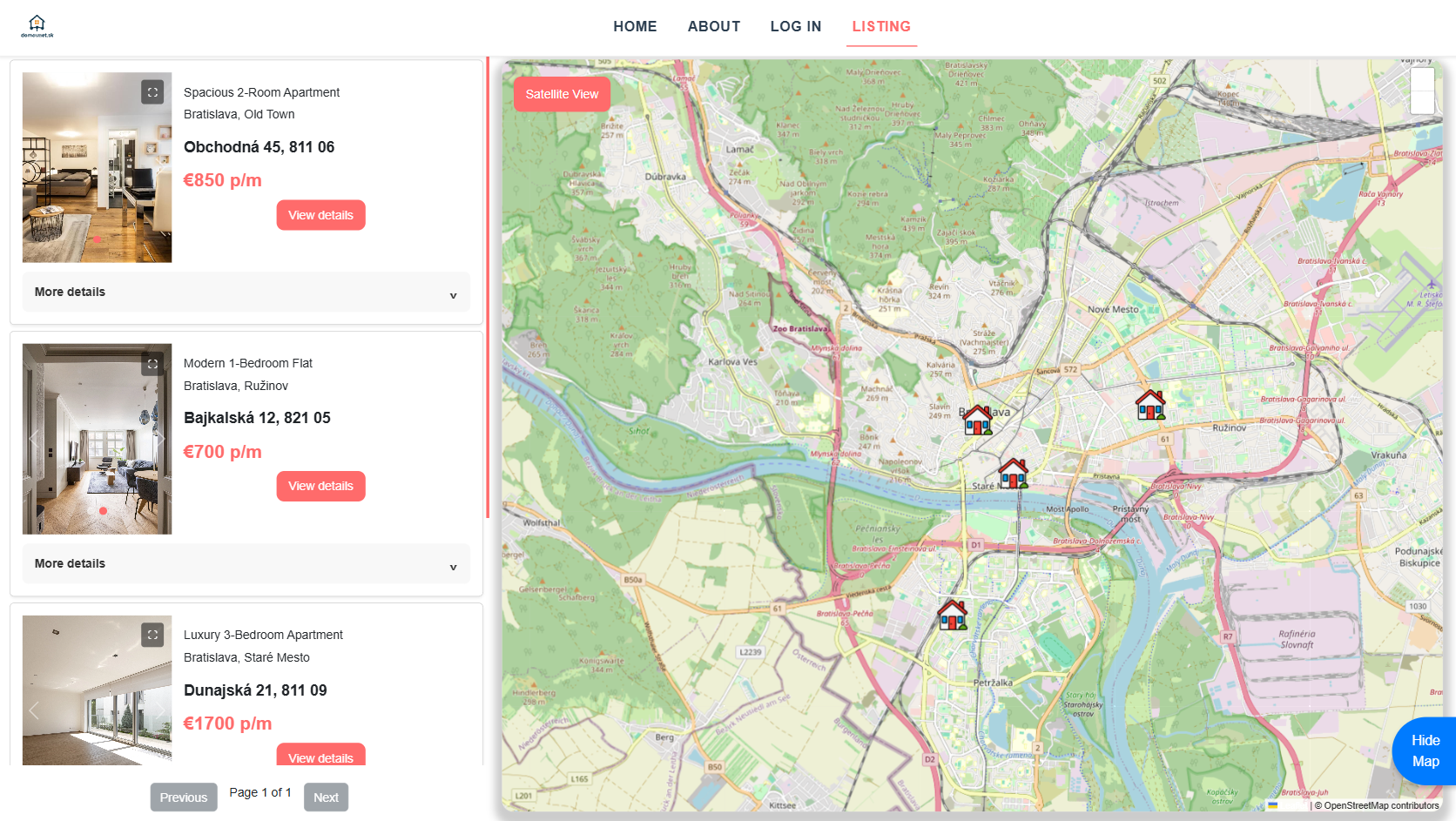The image size is (1456, 821).
Task: Show previous photo of Modern 1-Bedroom Flat
Action: [x=34, y=439]
